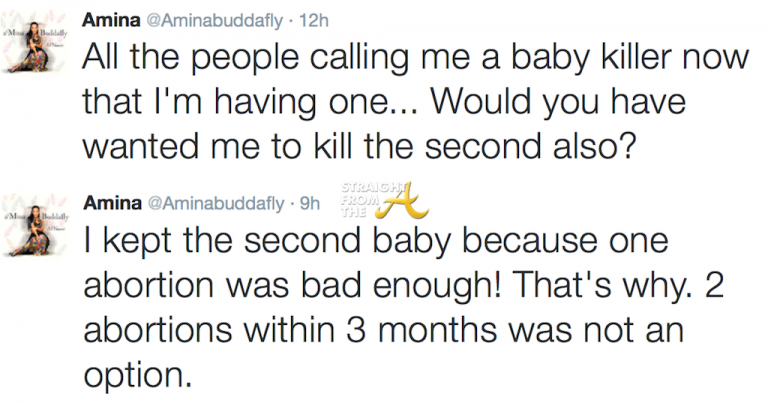The width and height of the screenshot is (768, 403).
Task: Open the 12h timestamp link
Action: (317, 19)
